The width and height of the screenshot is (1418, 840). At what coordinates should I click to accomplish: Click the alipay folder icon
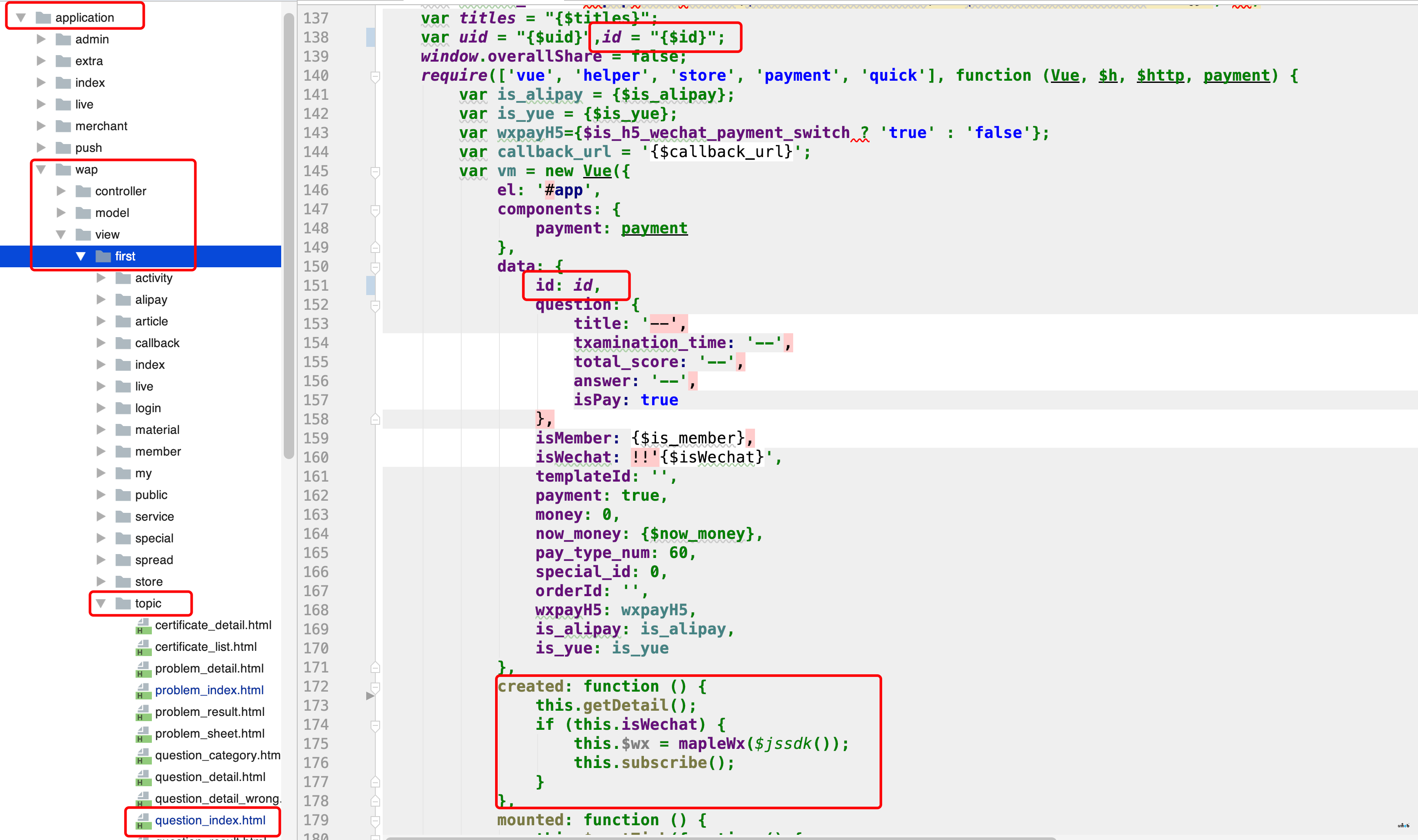pos(123,299)
